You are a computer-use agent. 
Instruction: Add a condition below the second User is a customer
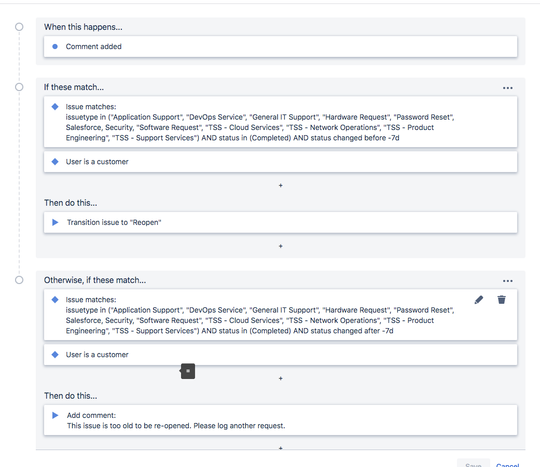(280, 378)
